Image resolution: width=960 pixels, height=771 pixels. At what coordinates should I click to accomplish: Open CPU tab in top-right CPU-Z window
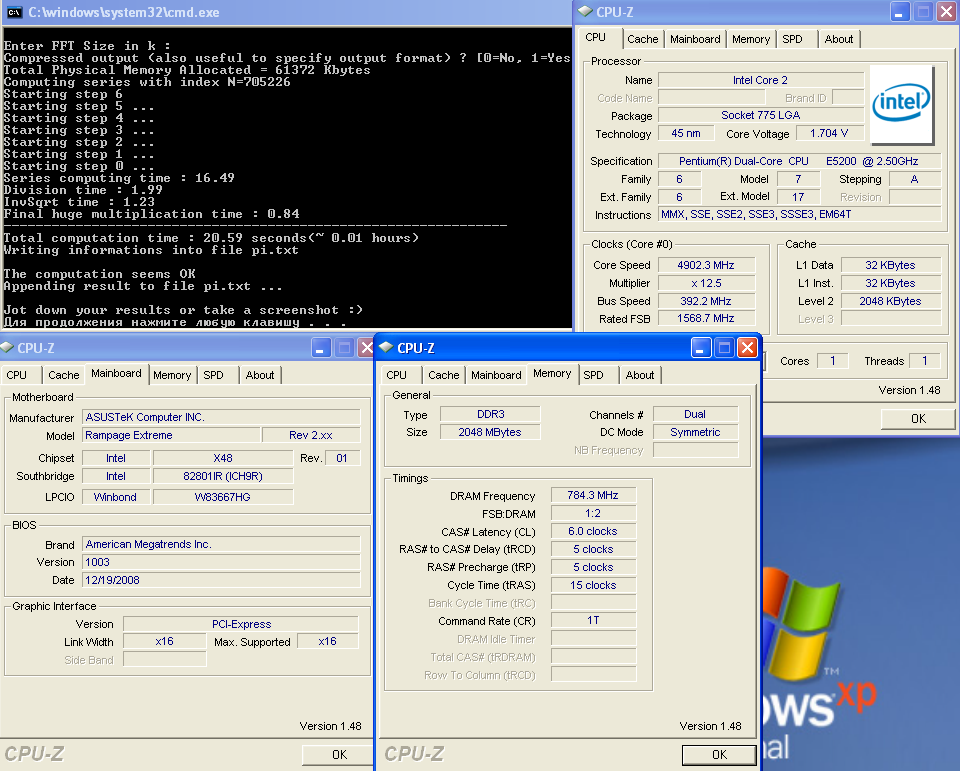(x=596, y=37)
